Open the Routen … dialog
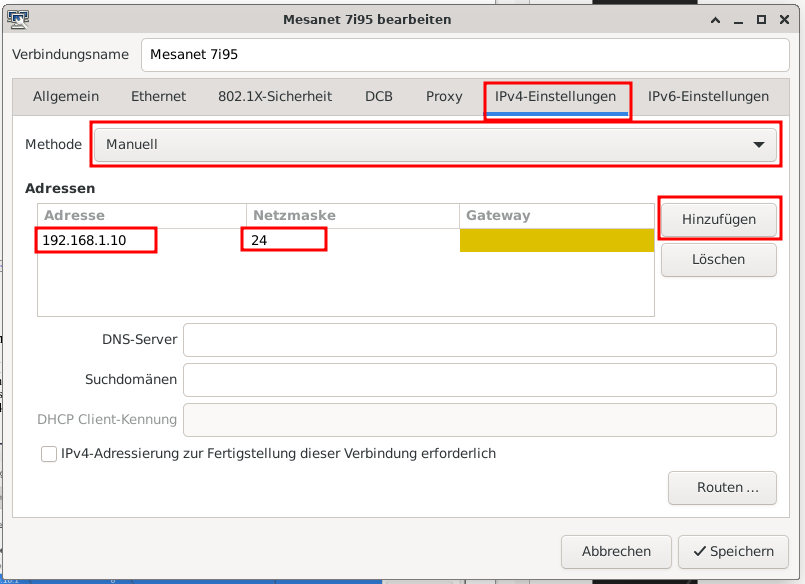The image size is (805, 584). [x=722, y=488]
